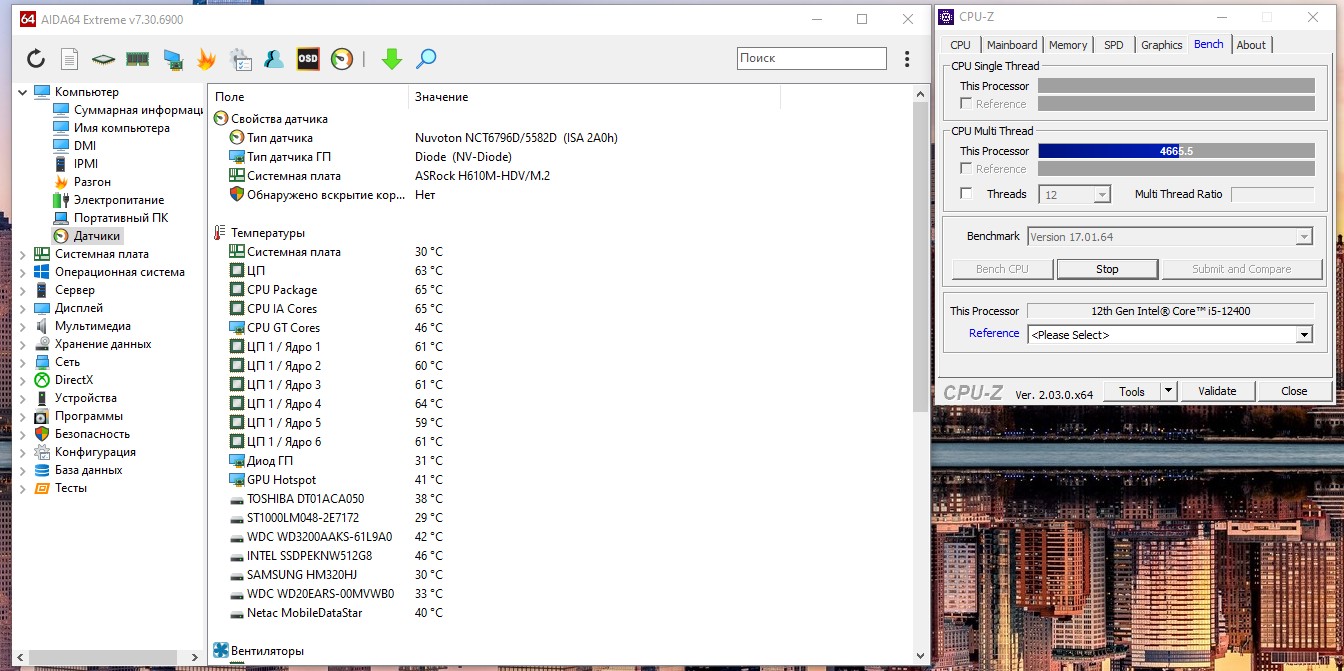The image size is (1344, 671).
Task: Open DMI tree item
Action: pos(85,146)
